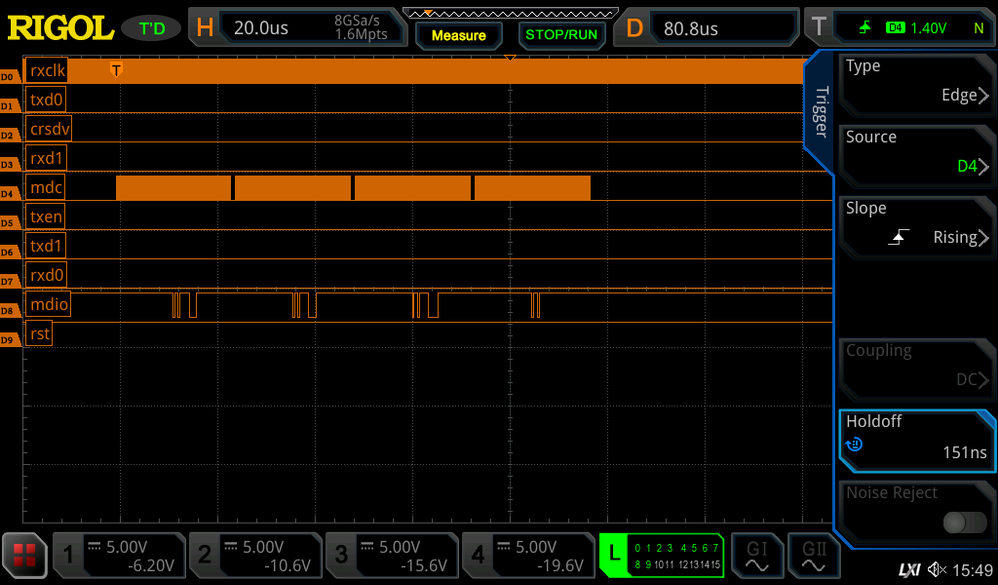
Task: Toggle the muted speaker icon
Action: point(936,569)
